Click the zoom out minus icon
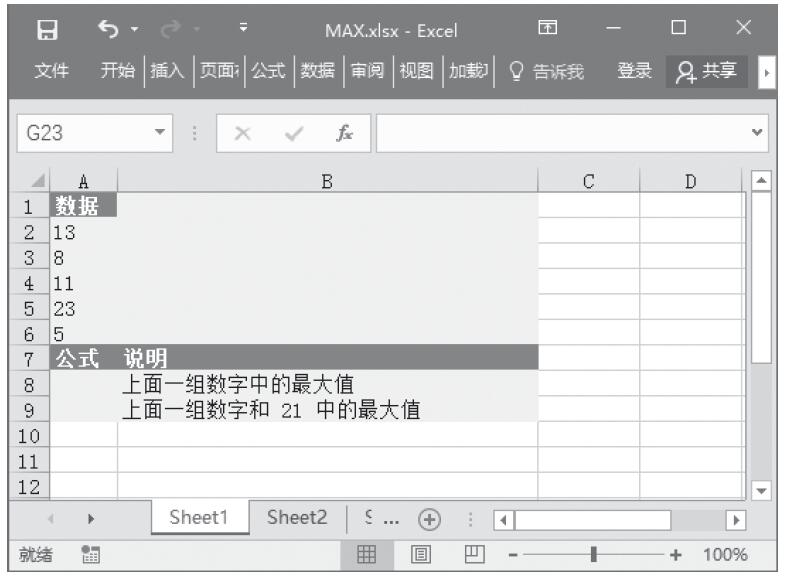This screenshot has width=785, height=577. pos(514,554)
